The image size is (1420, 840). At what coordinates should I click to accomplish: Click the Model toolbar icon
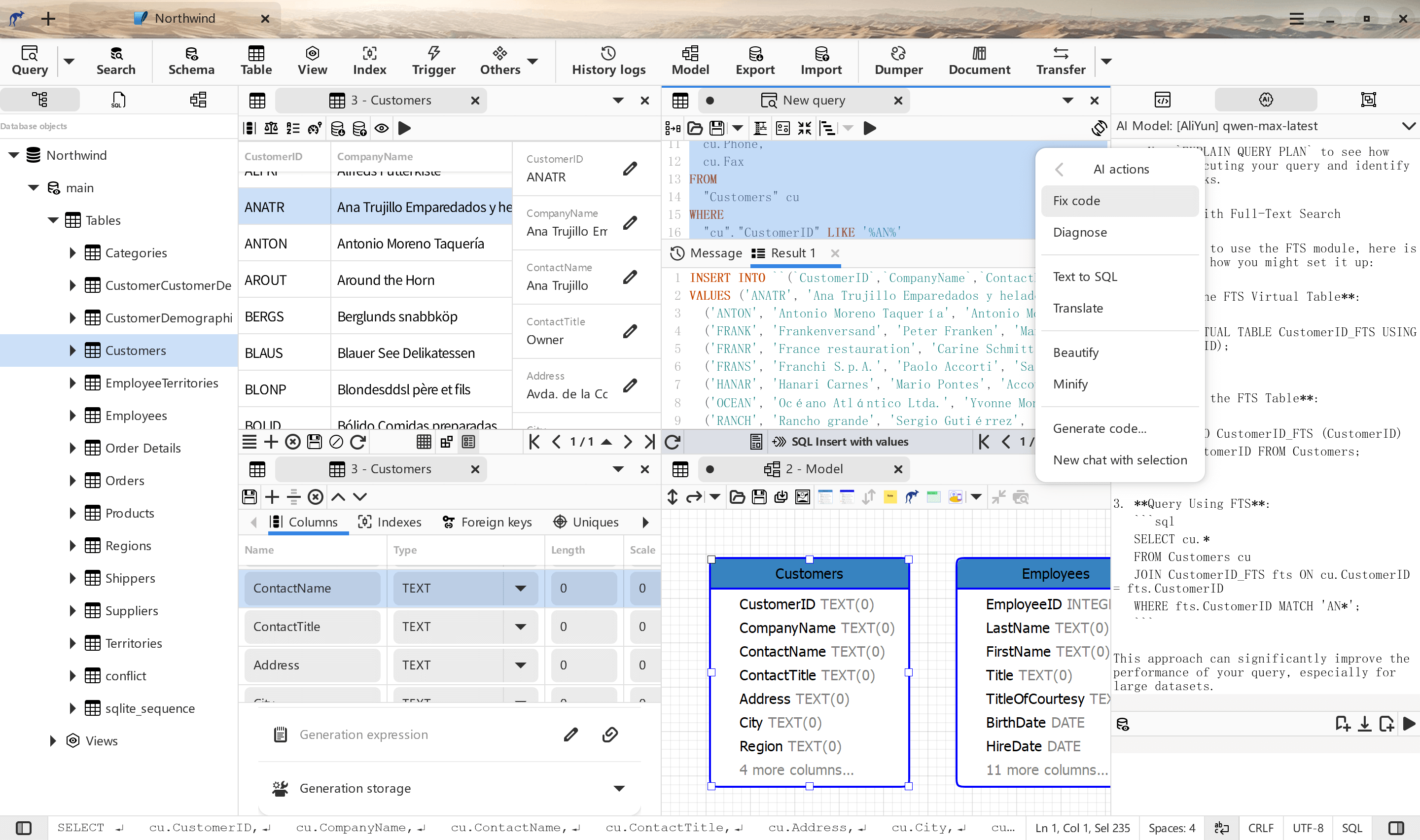(x=690, y=61)
